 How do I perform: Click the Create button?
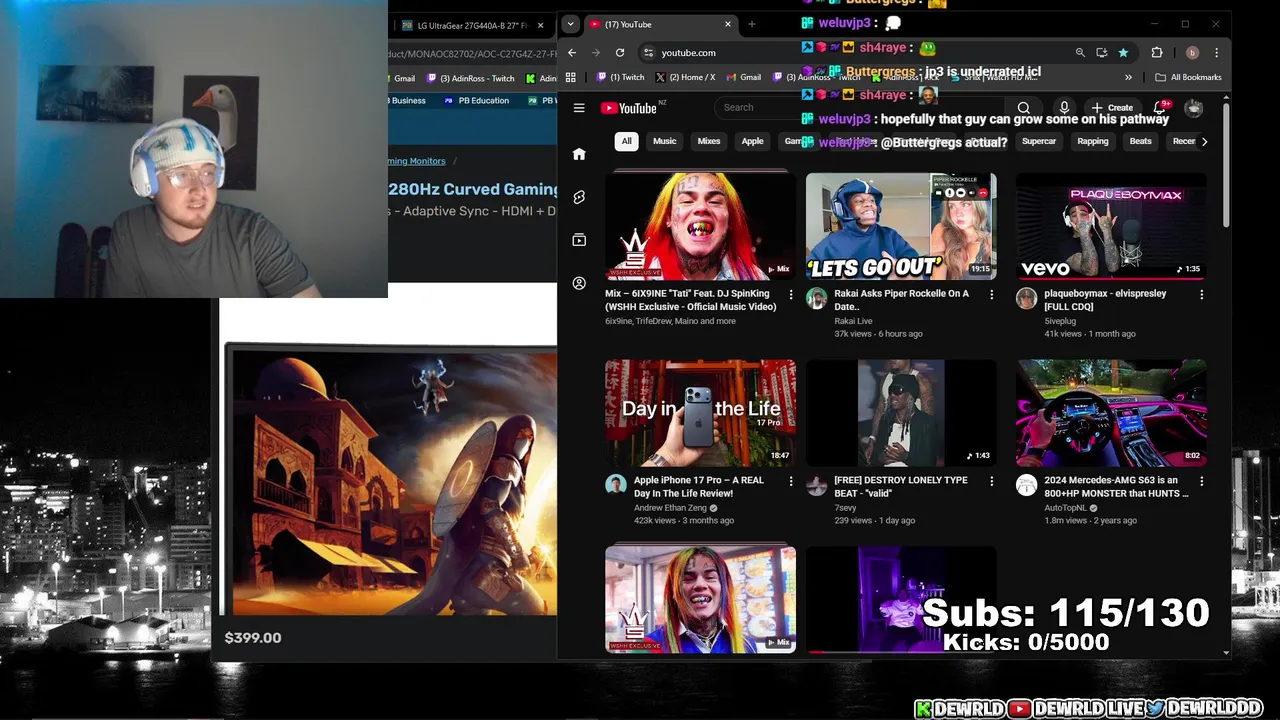[1113, 108]
